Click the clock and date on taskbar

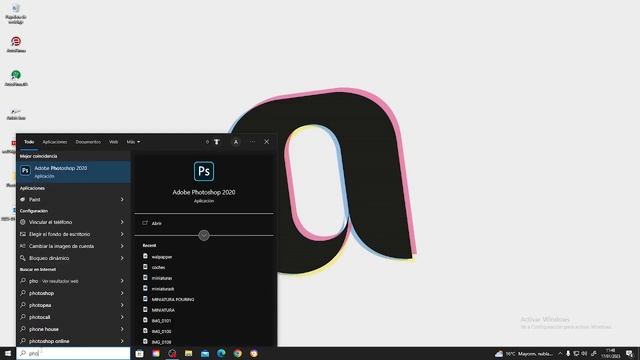611,353
